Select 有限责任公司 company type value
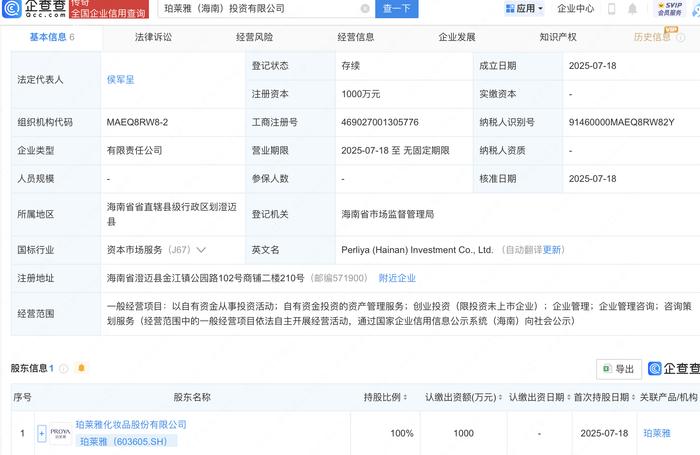This screenshot has width=700, height=455. pyautogui.click(x=134, y=150)
